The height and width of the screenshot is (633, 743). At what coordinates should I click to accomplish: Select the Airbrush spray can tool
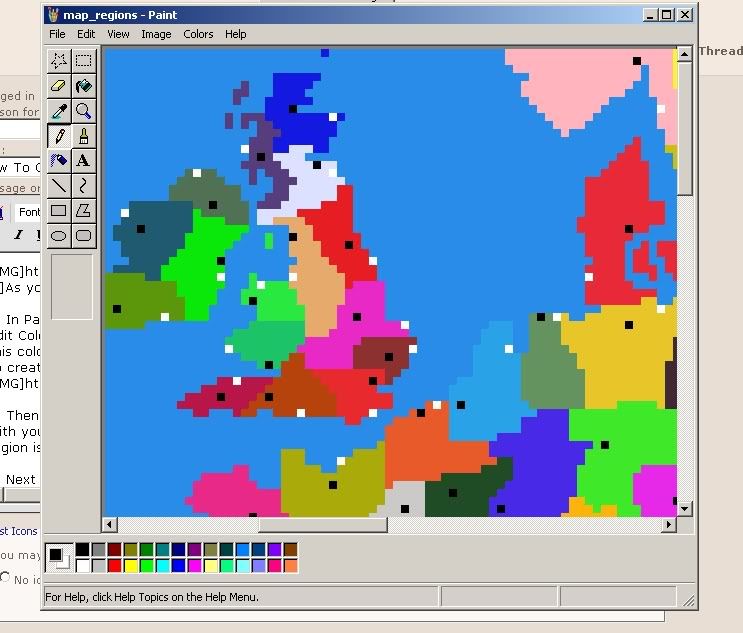point(59,161)
